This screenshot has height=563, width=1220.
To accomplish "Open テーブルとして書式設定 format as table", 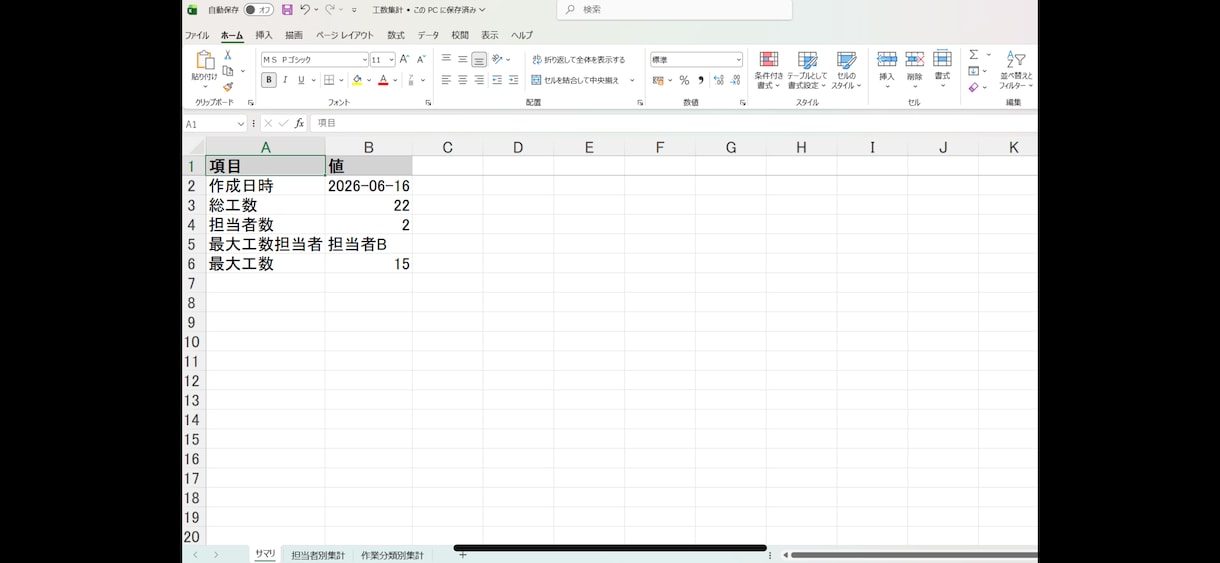I will pyautogui.click(x=807, y=70).
